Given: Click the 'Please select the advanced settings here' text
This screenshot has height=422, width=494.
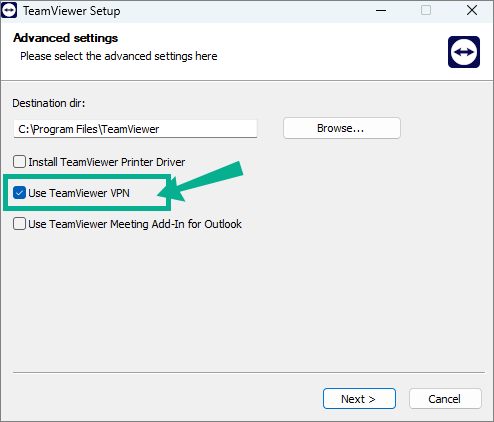Looking at the screenshot, I should pos(119,56).
